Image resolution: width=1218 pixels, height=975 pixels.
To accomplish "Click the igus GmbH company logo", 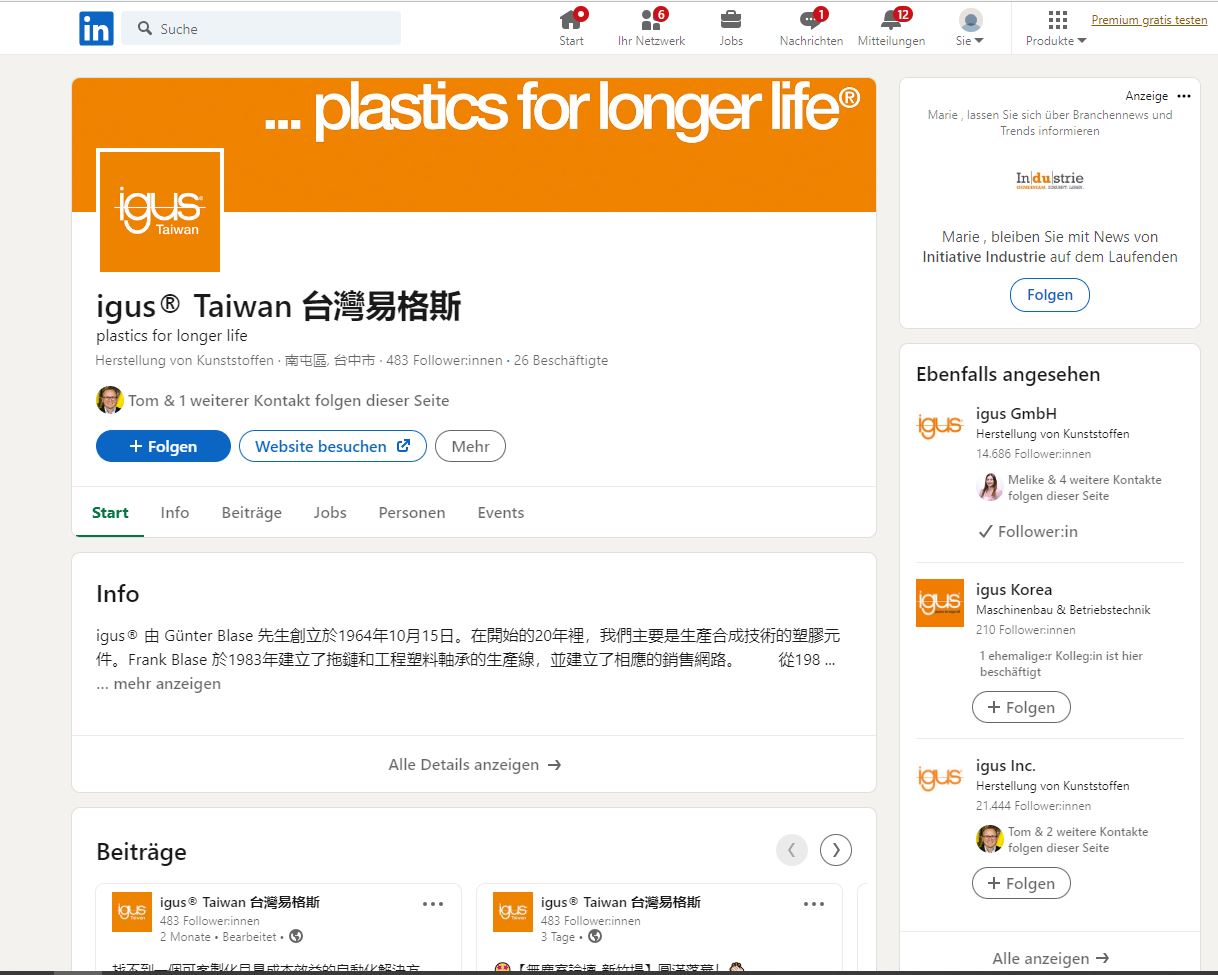I will 939,427.
